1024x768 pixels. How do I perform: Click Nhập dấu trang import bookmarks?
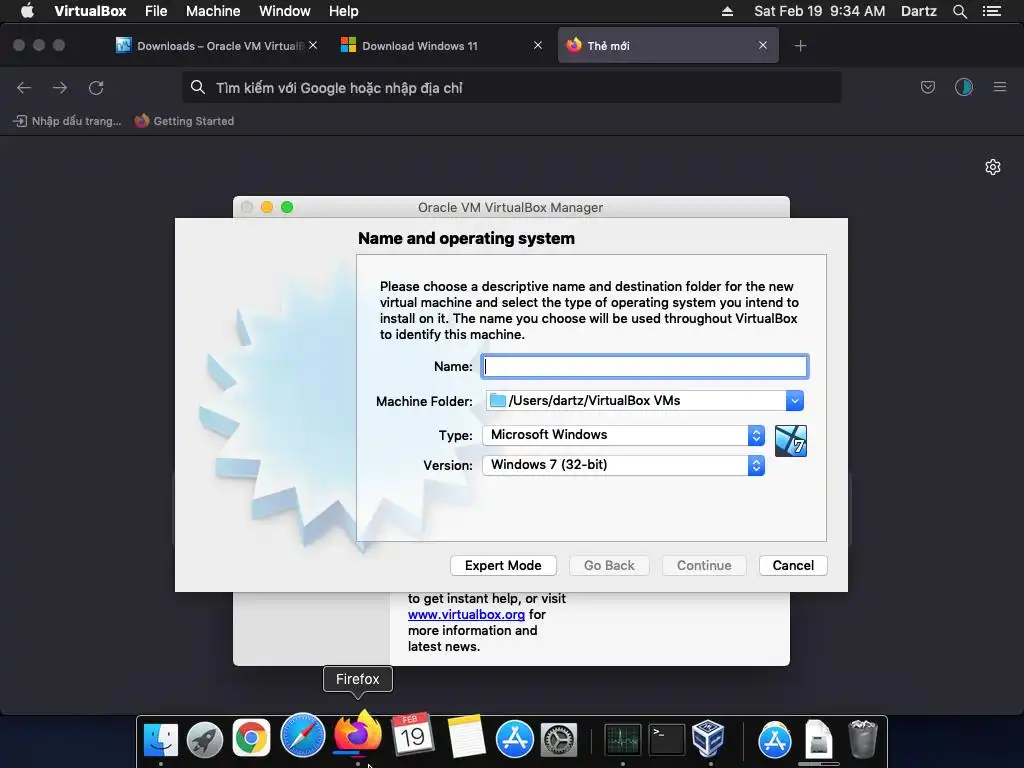coord(68,121)
